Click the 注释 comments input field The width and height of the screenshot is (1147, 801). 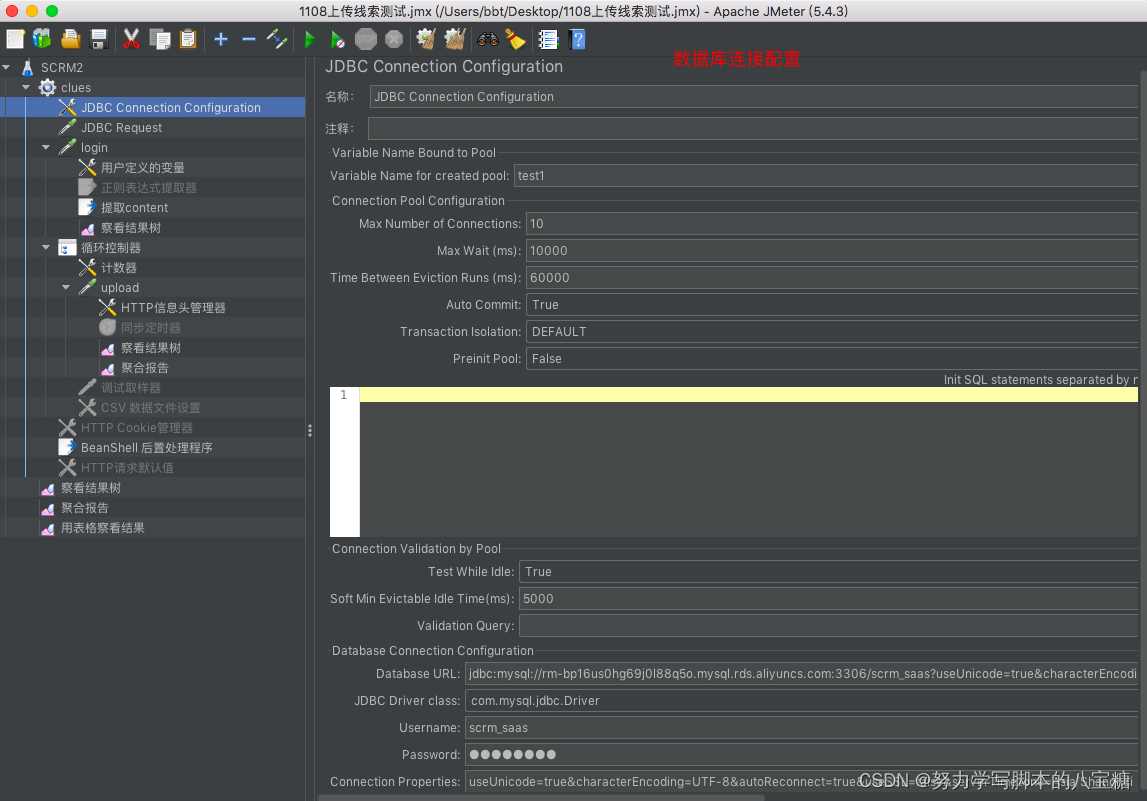753,129
